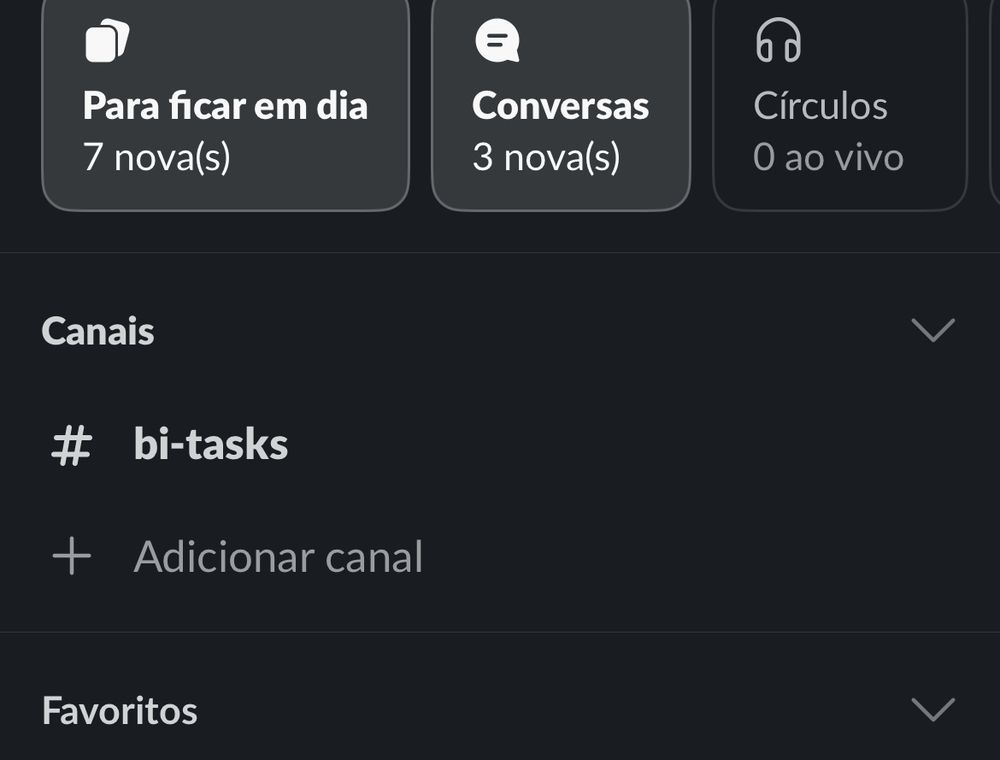
Task: Click the "Para ficar em dia" title
Action: pyautogui.click(x=225, y=106)
